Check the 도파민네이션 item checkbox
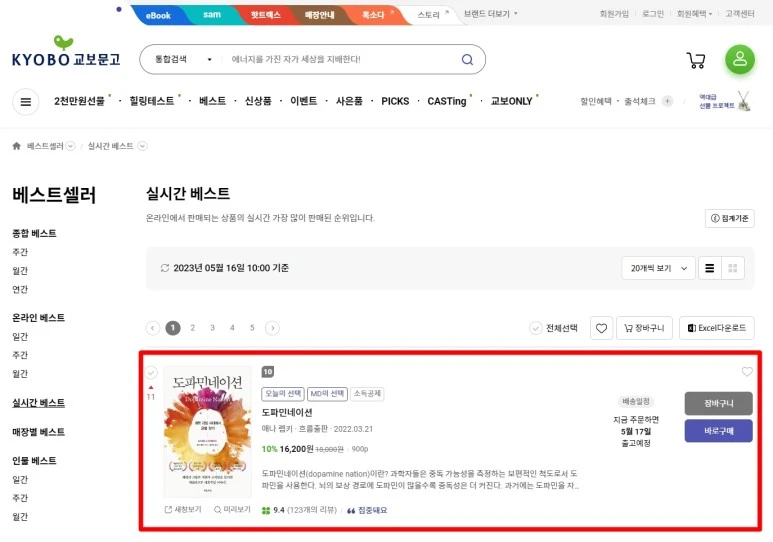 tap(151, 372)
